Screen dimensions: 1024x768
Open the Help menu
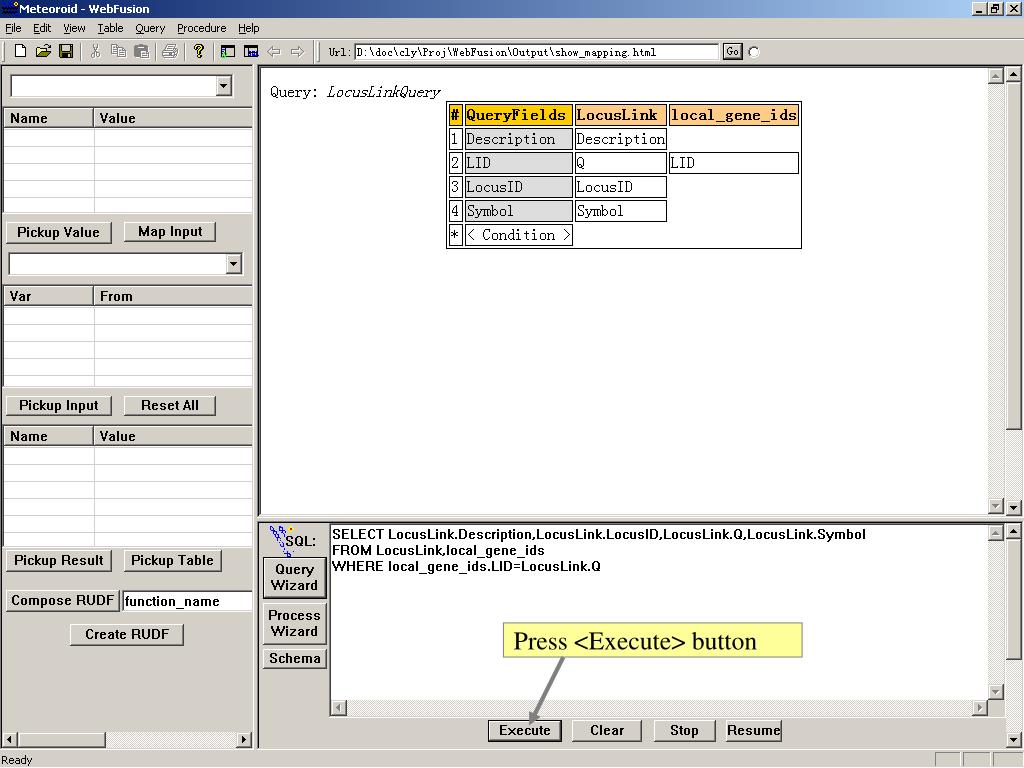(248, 28)
